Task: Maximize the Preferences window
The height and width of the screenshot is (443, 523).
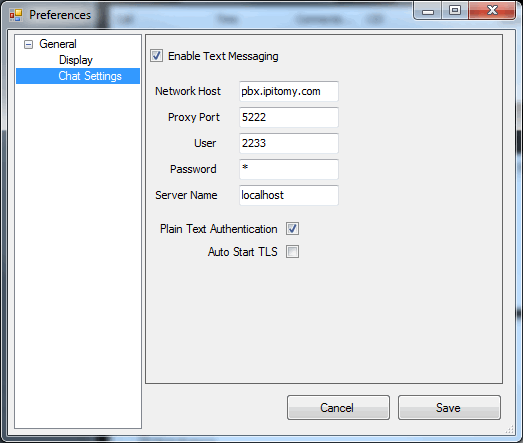Action: (455, 10)
